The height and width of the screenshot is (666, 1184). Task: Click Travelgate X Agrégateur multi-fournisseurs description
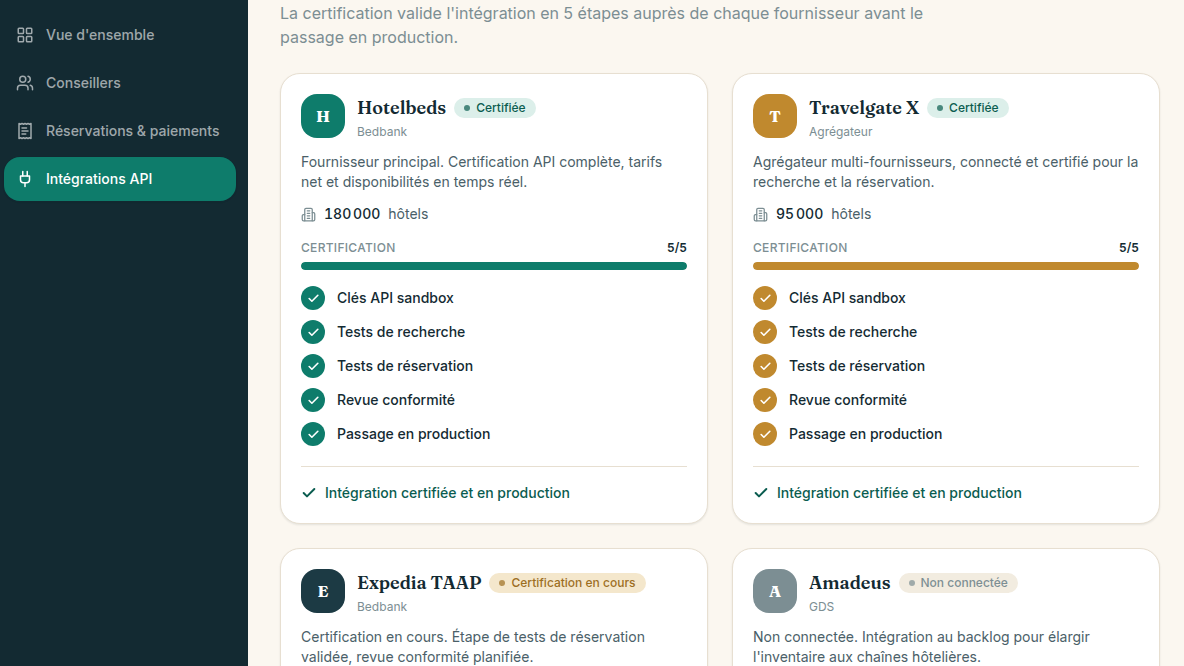pos(945,172)
